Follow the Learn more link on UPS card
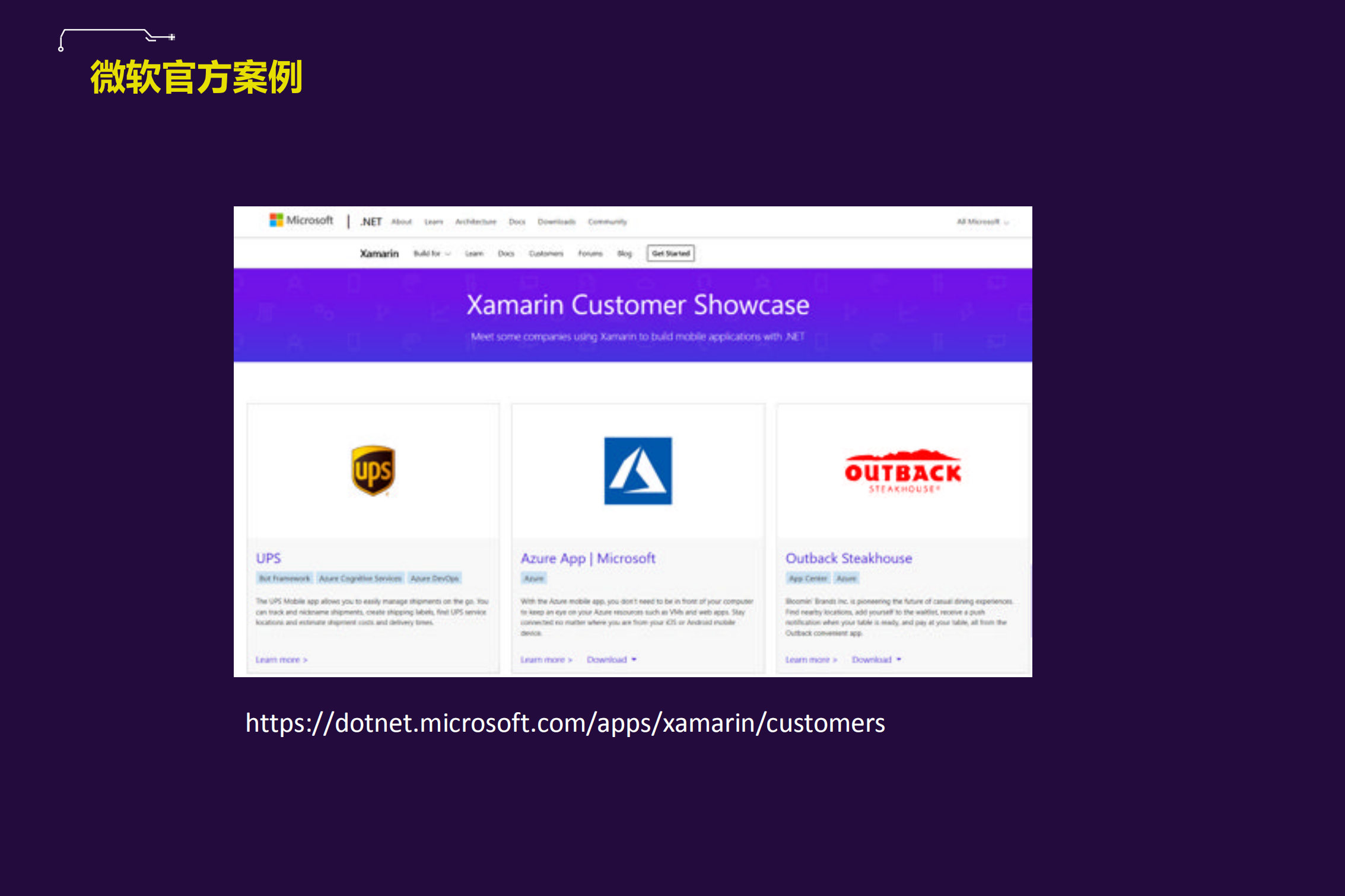The width and height of the screenshot is (1345, 896). (x=282, y=659)
